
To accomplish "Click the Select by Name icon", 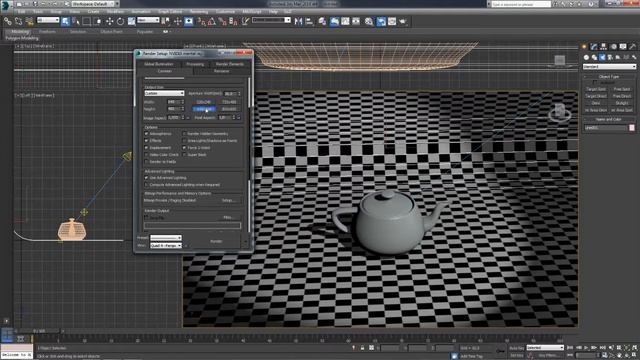I will [x=76, y=21].
